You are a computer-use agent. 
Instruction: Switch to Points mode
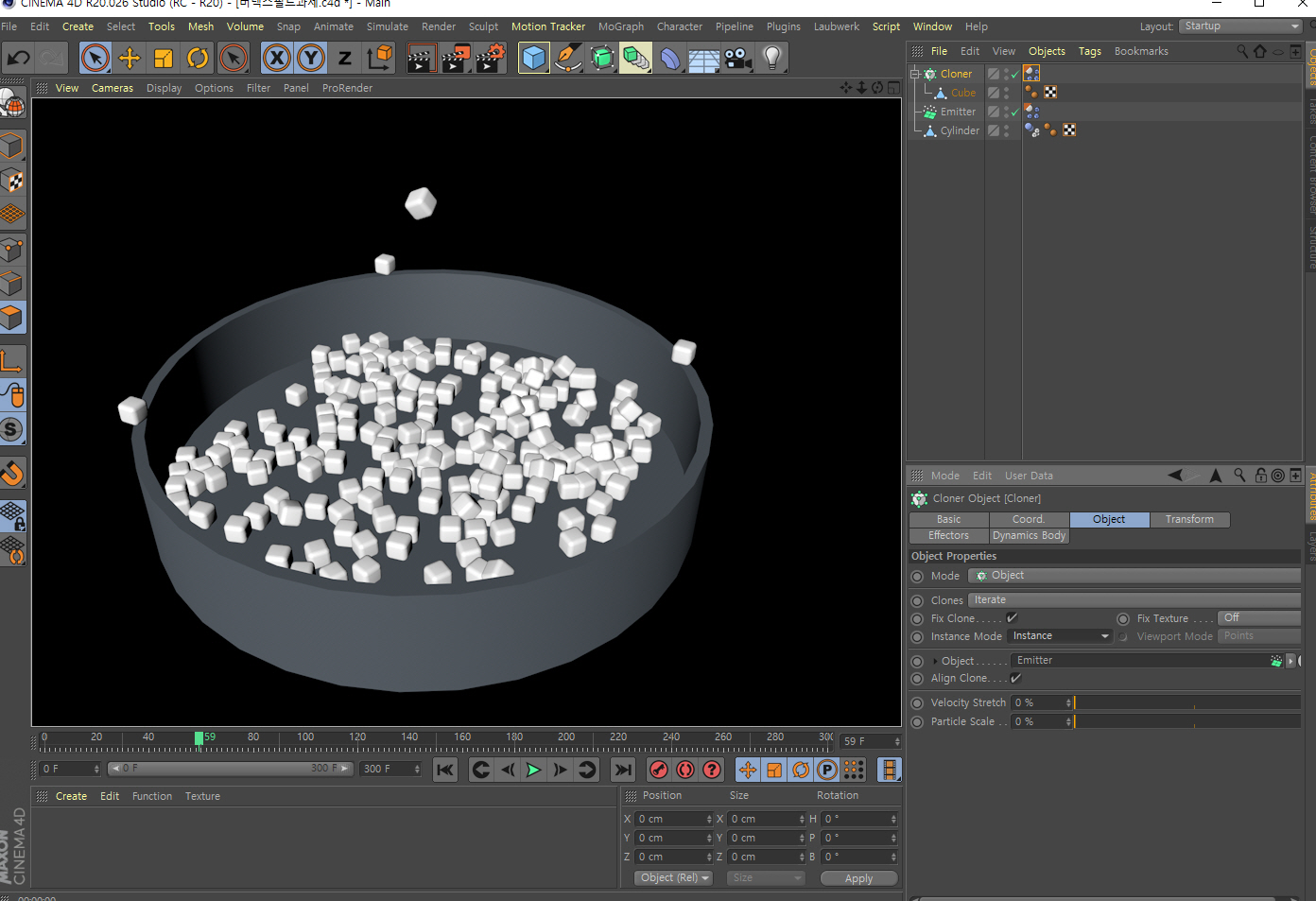tap(11, 250)
